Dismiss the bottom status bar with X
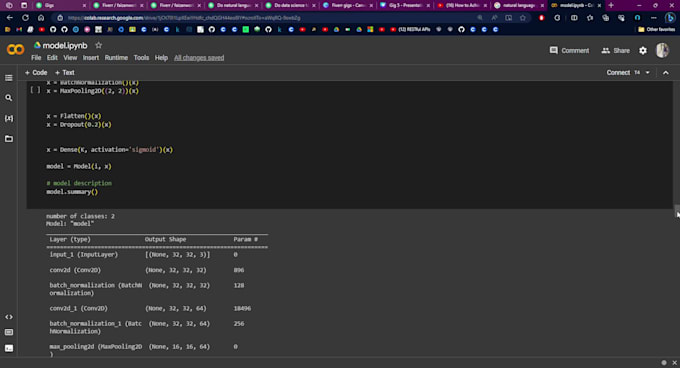The image size is (680, 368). 674,362
